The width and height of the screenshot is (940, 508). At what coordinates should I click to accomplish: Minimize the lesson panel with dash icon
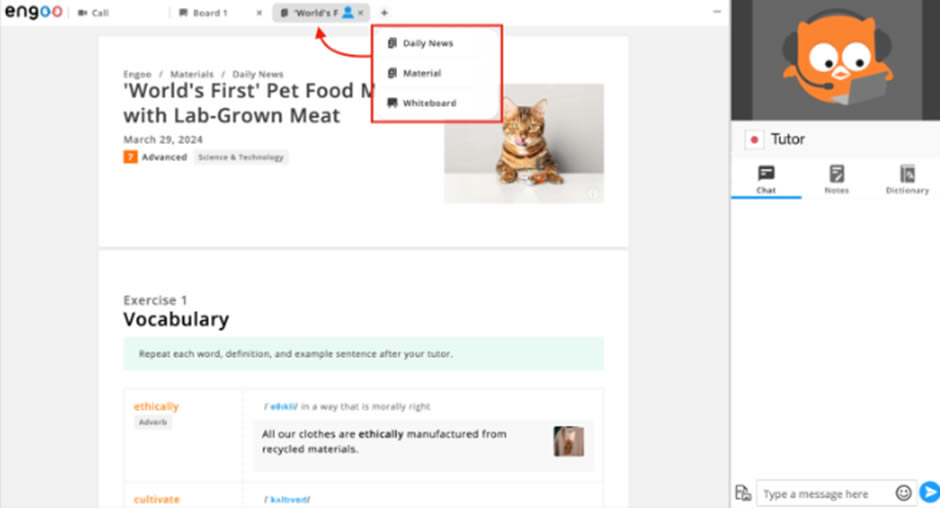(x=716, y=11)
